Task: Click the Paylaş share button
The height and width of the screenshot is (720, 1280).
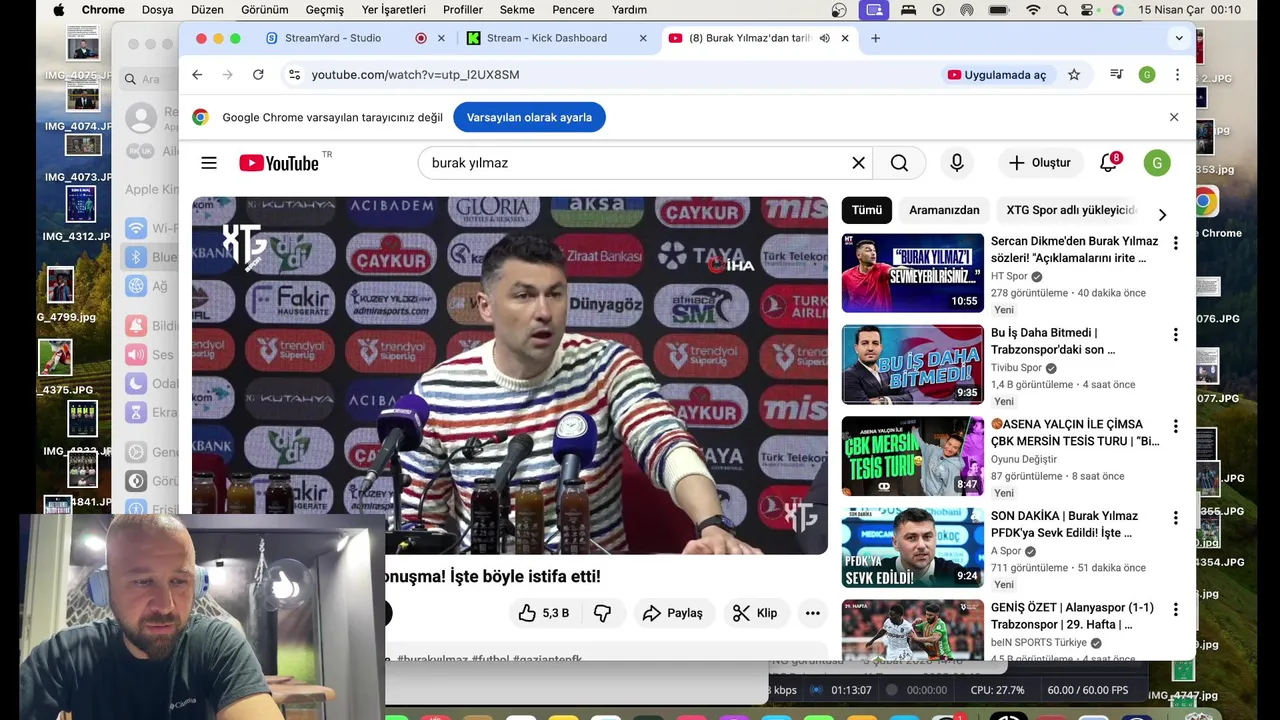Action: tap(673, 613)
